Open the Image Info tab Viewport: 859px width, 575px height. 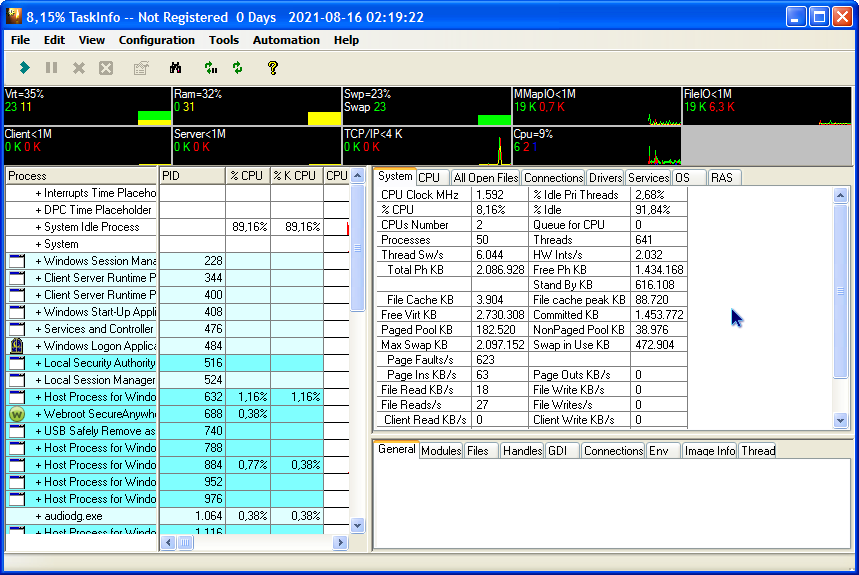pyautogui.click(x=710, y=451)
